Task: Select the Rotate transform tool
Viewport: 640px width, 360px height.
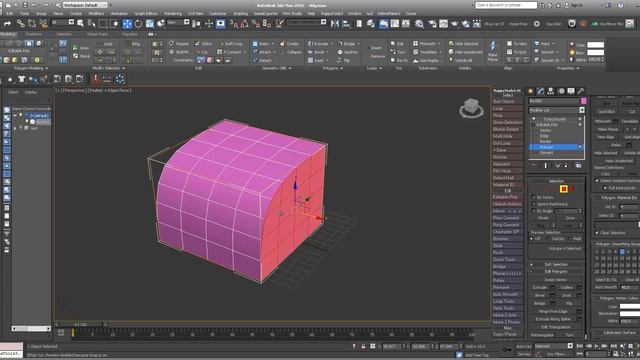Action: click(138, 24)
